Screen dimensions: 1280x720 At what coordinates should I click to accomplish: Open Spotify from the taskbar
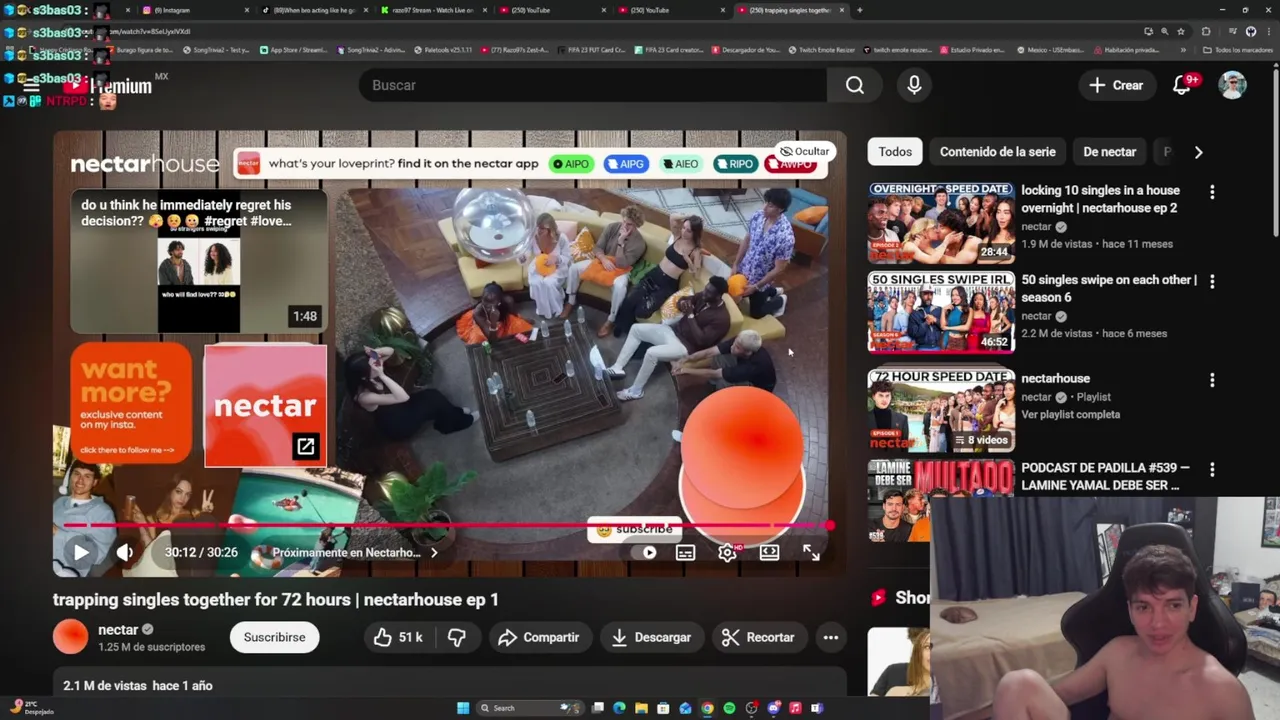(729, 708)
